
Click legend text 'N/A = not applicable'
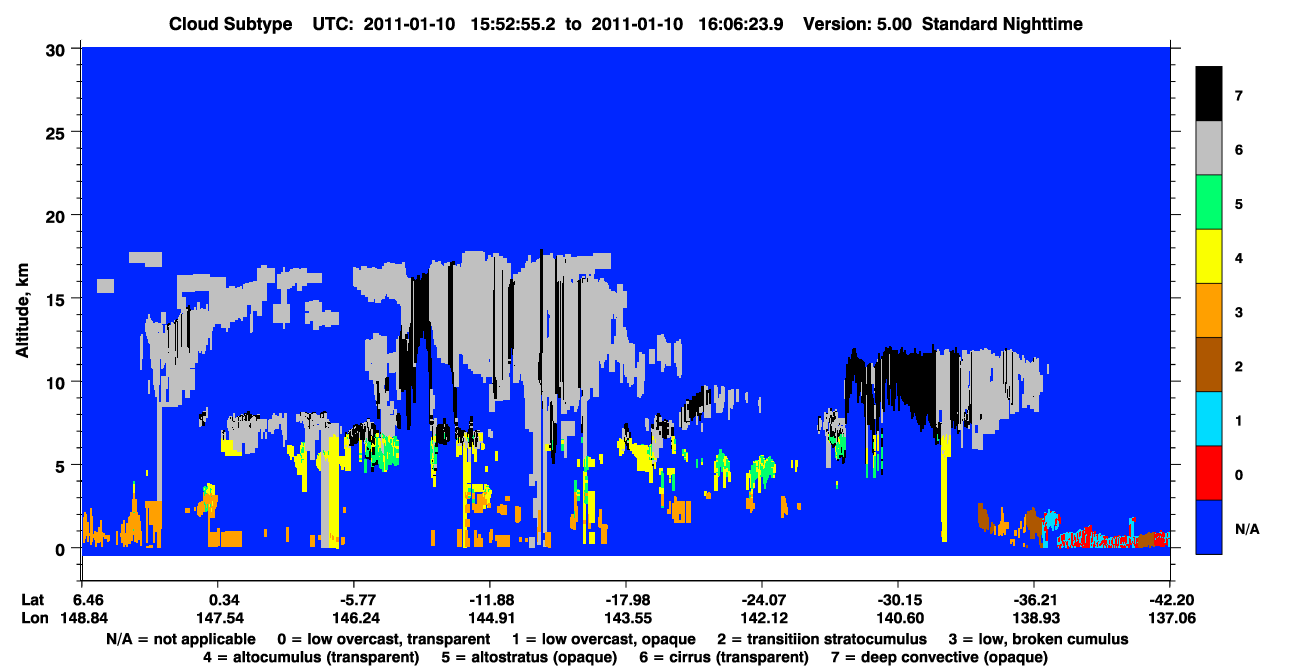tap(182, 638)
